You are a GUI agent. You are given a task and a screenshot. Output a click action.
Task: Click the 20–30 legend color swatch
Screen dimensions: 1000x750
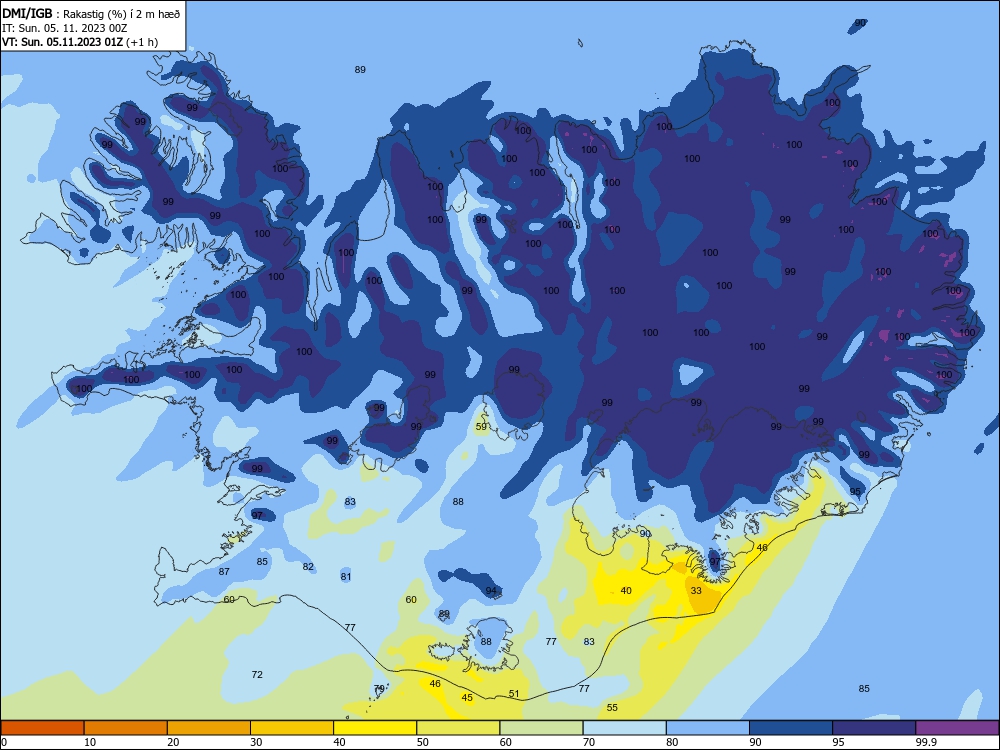209,728
